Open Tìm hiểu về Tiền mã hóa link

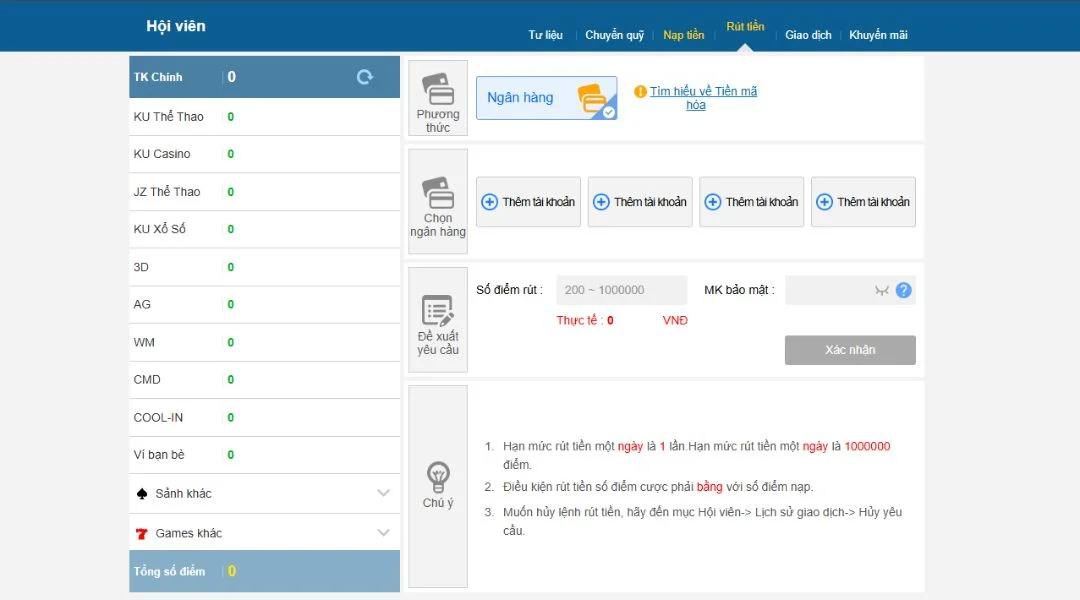[x=703, y=98]
